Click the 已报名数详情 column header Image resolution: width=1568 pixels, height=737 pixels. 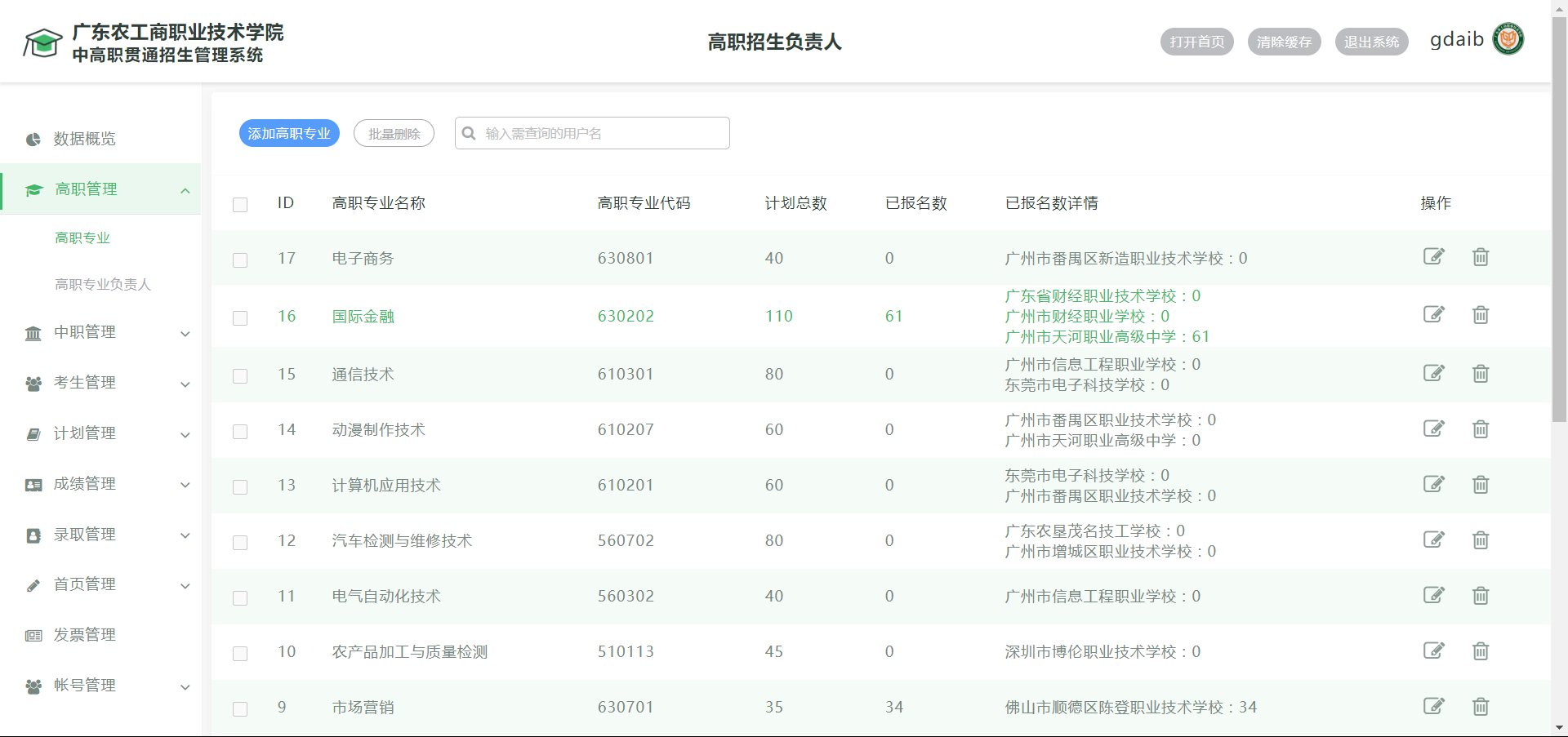[1052, 202]
